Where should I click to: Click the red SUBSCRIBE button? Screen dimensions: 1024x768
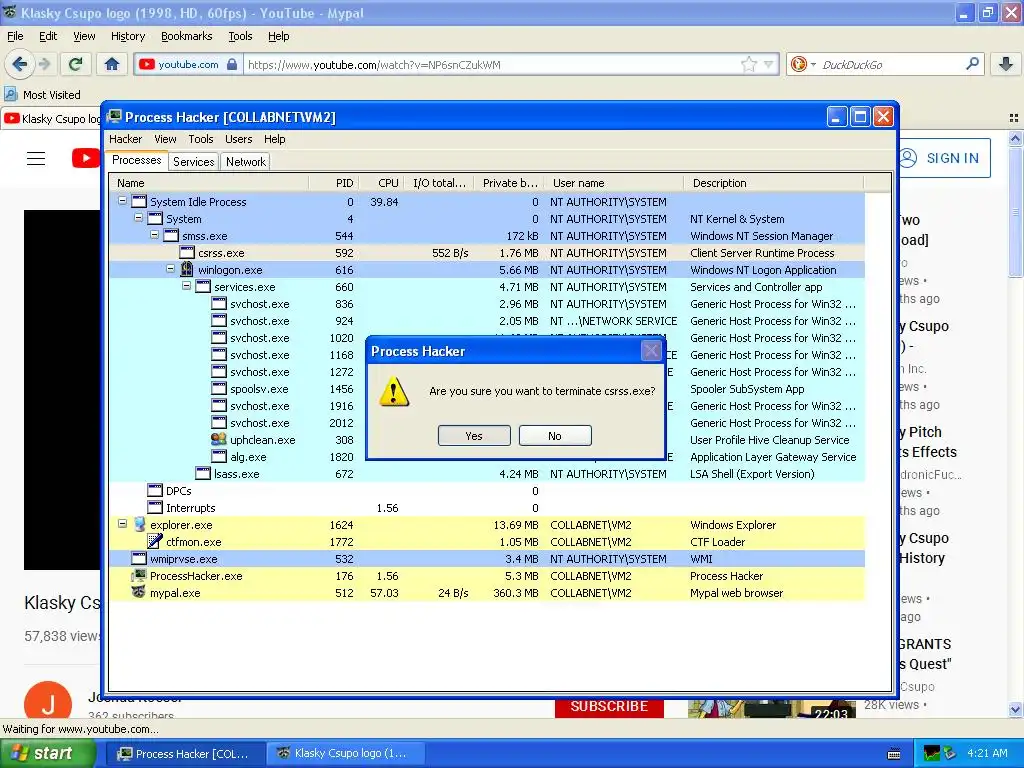click(x=609, y=707)
